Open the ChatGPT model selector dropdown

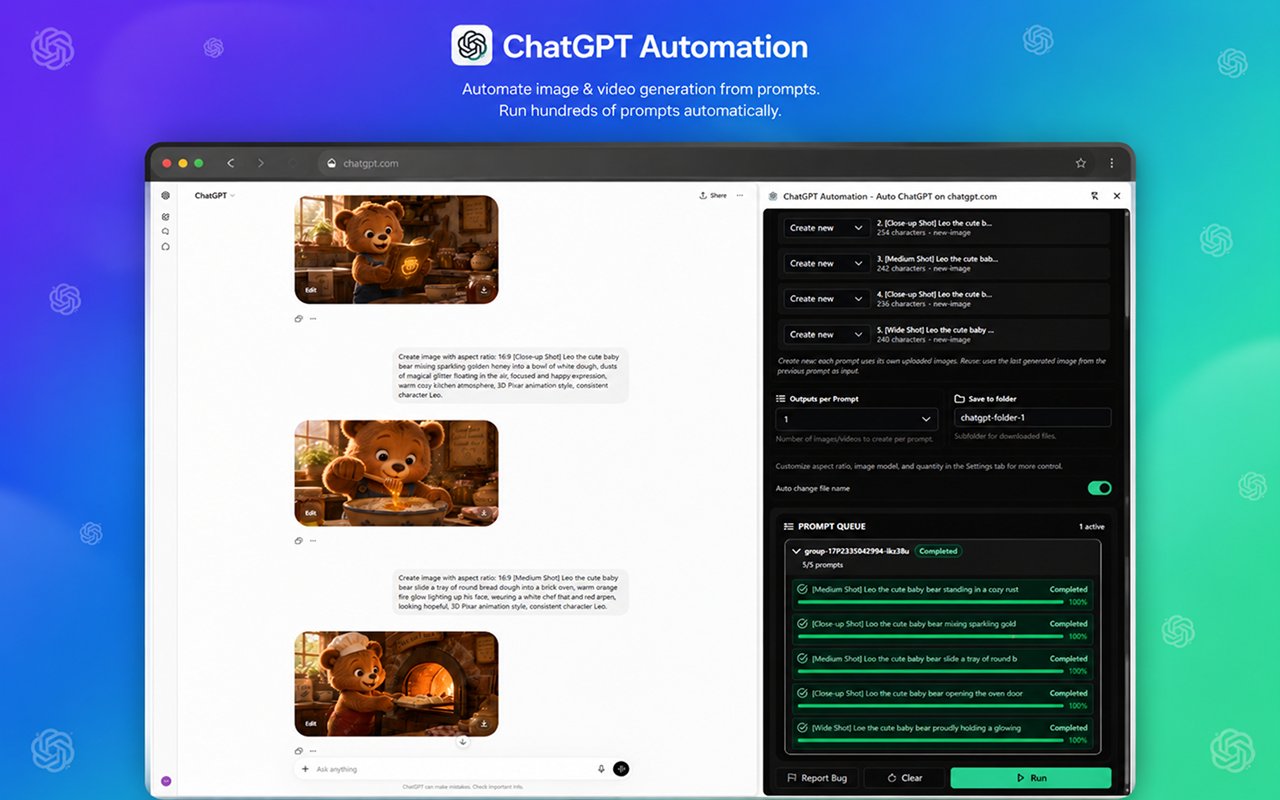pyautogui.click(x=215, y=196)
